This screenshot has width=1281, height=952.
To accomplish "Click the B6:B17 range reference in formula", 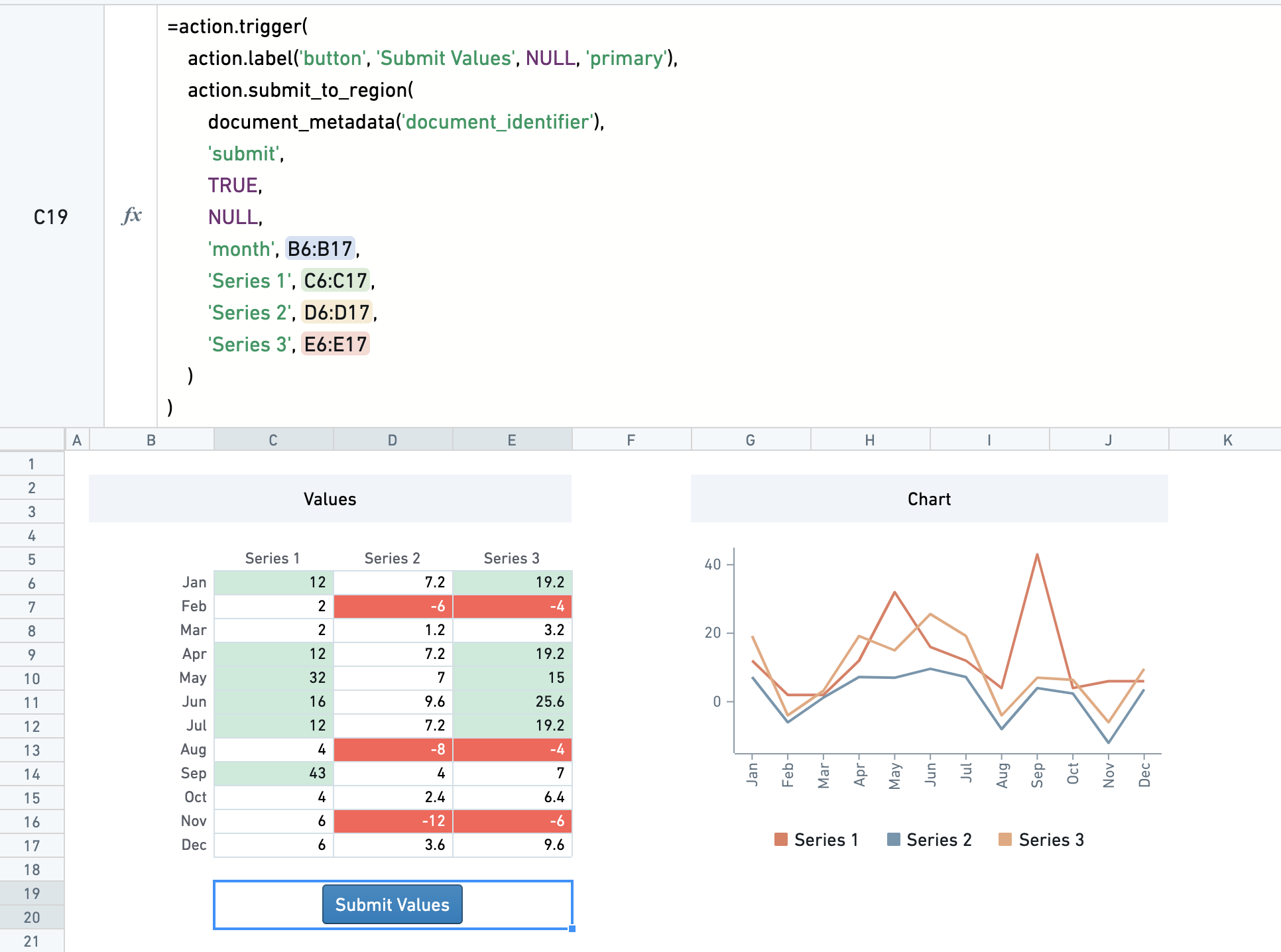I will [x=320, y=249].
